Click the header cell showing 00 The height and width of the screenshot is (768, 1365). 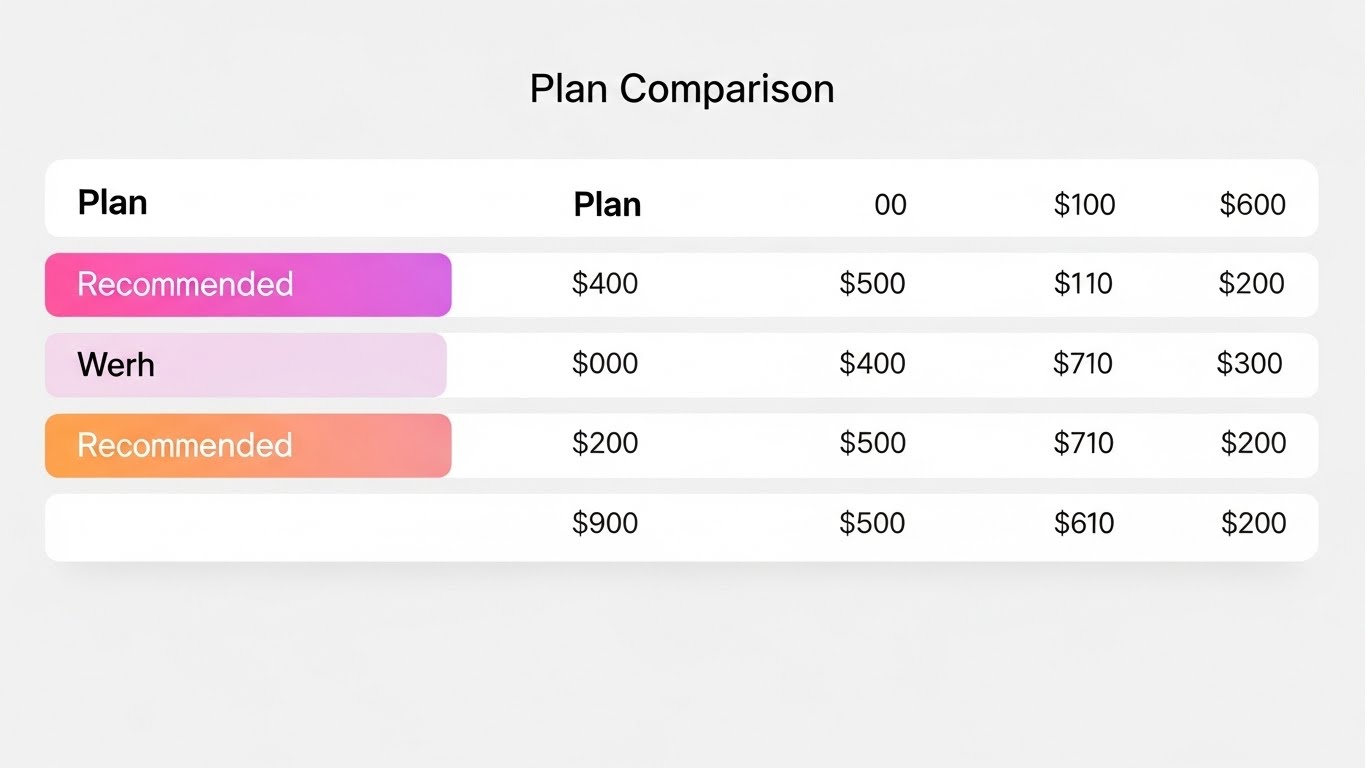(x=890, y=205)
